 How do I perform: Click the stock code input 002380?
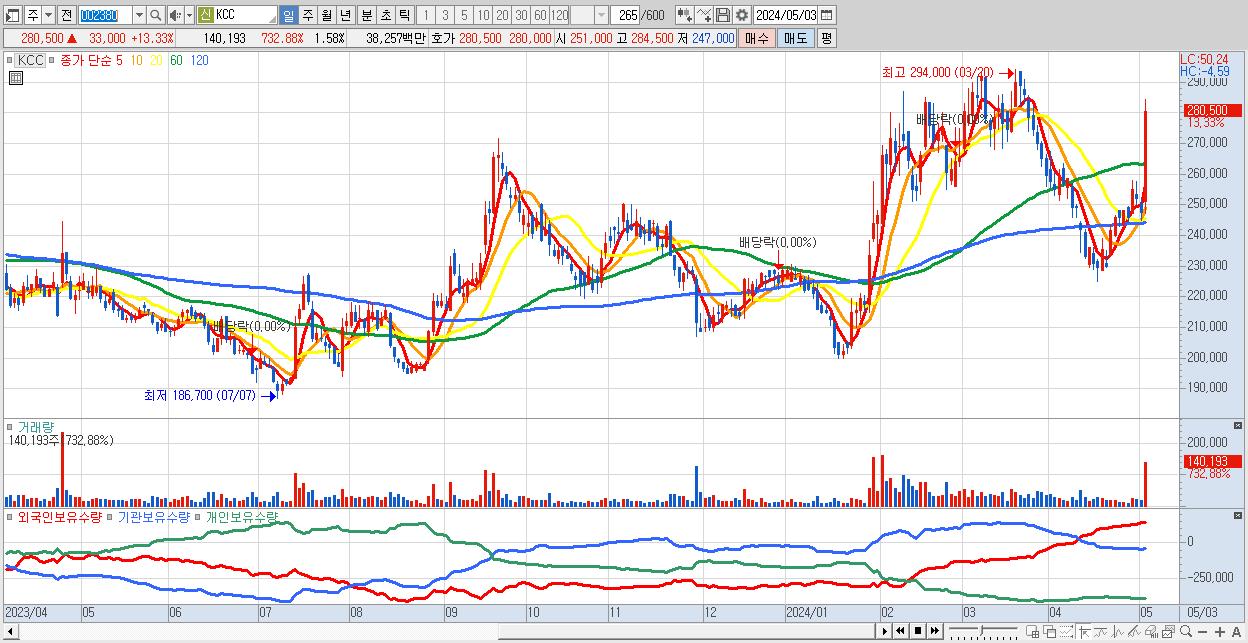(x=105, y=15)
